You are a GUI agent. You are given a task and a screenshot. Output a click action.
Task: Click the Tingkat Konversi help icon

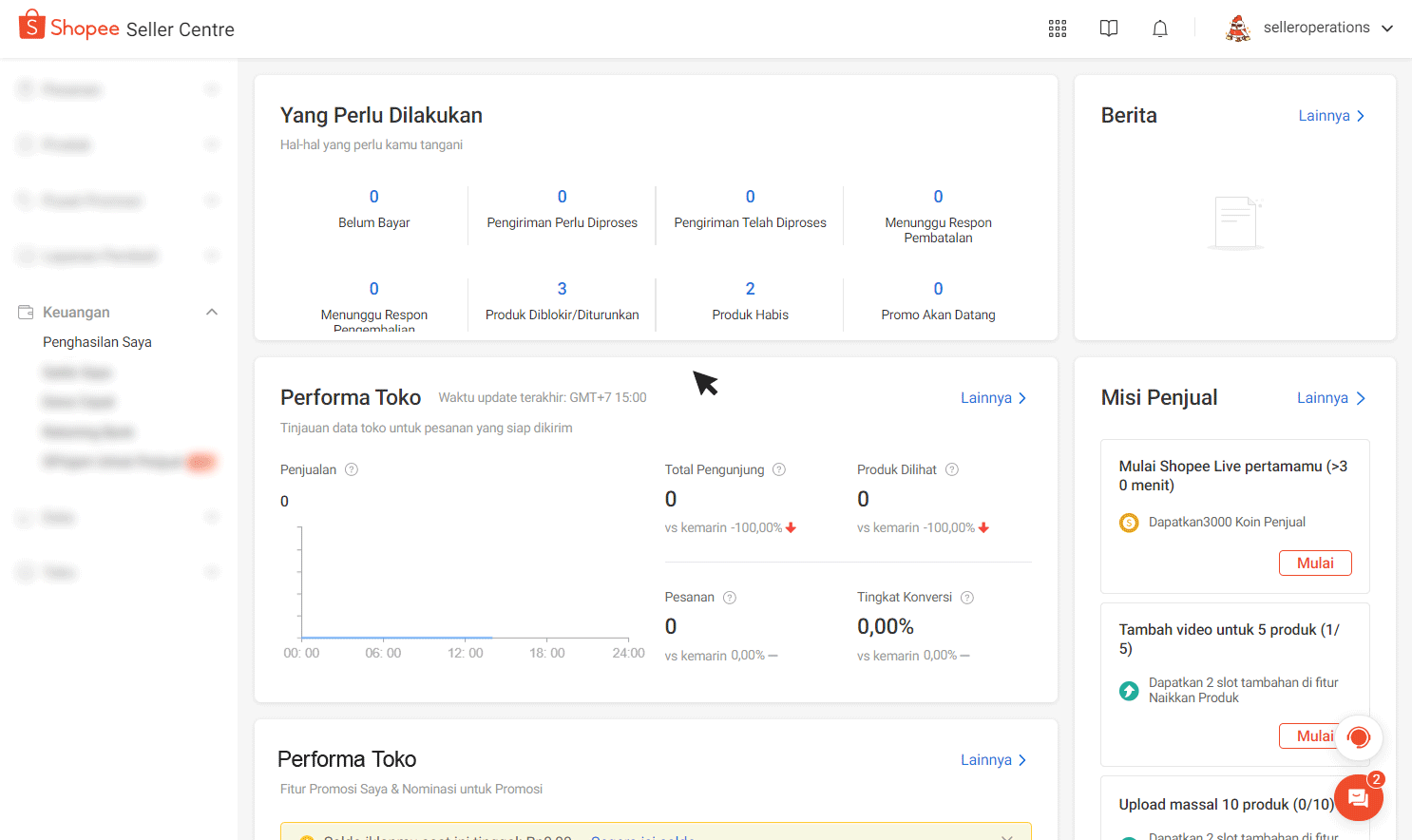(967, 598)
